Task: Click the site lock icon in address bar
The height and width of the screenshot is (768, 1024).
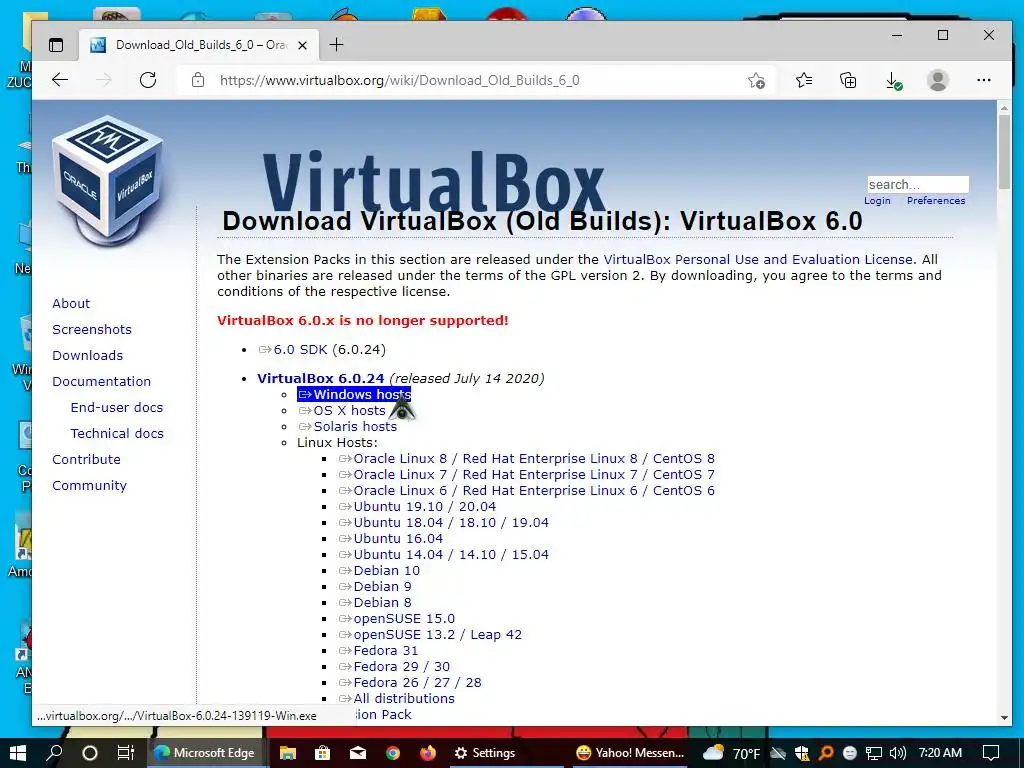Action: [198, 80]
